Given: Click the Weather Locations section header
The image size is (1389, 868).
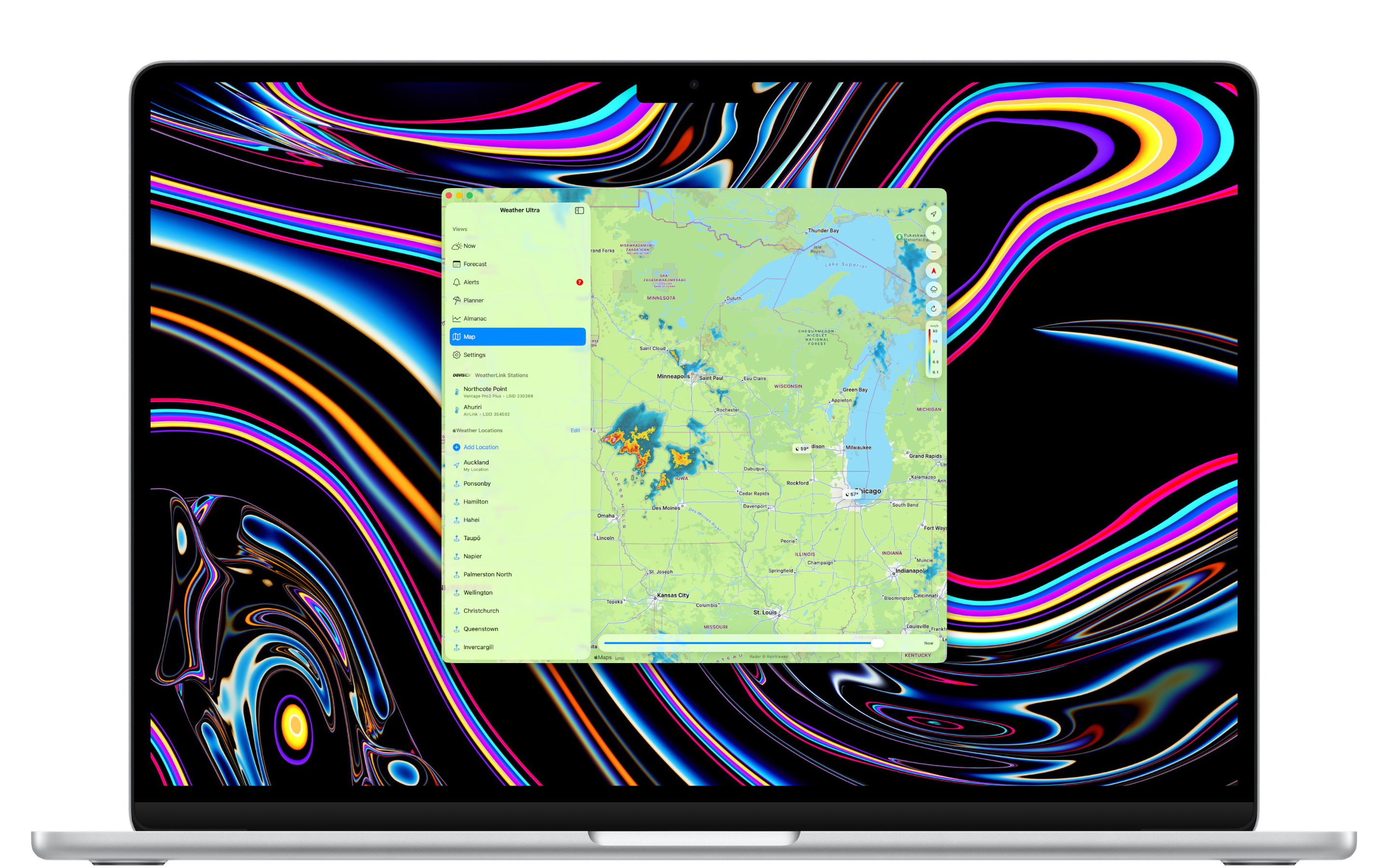Looking at the screenshot, I should point(477,431).
